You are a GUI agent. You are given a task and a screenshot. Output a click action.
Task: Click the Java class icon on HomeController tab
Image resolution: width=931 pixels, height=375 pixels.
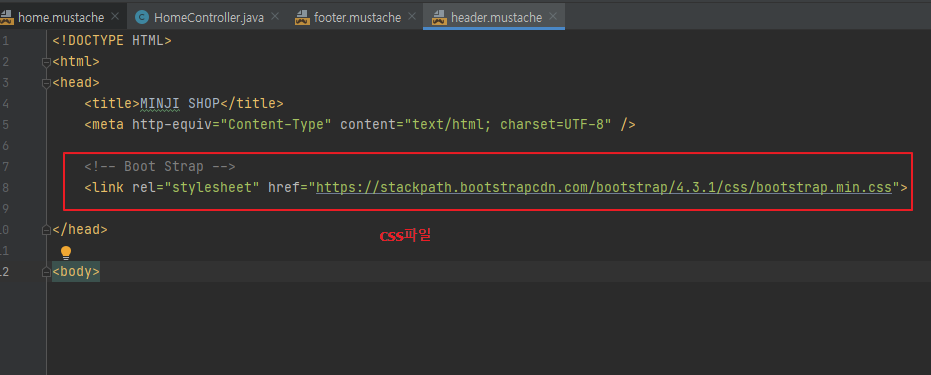[x=142, y=17]
